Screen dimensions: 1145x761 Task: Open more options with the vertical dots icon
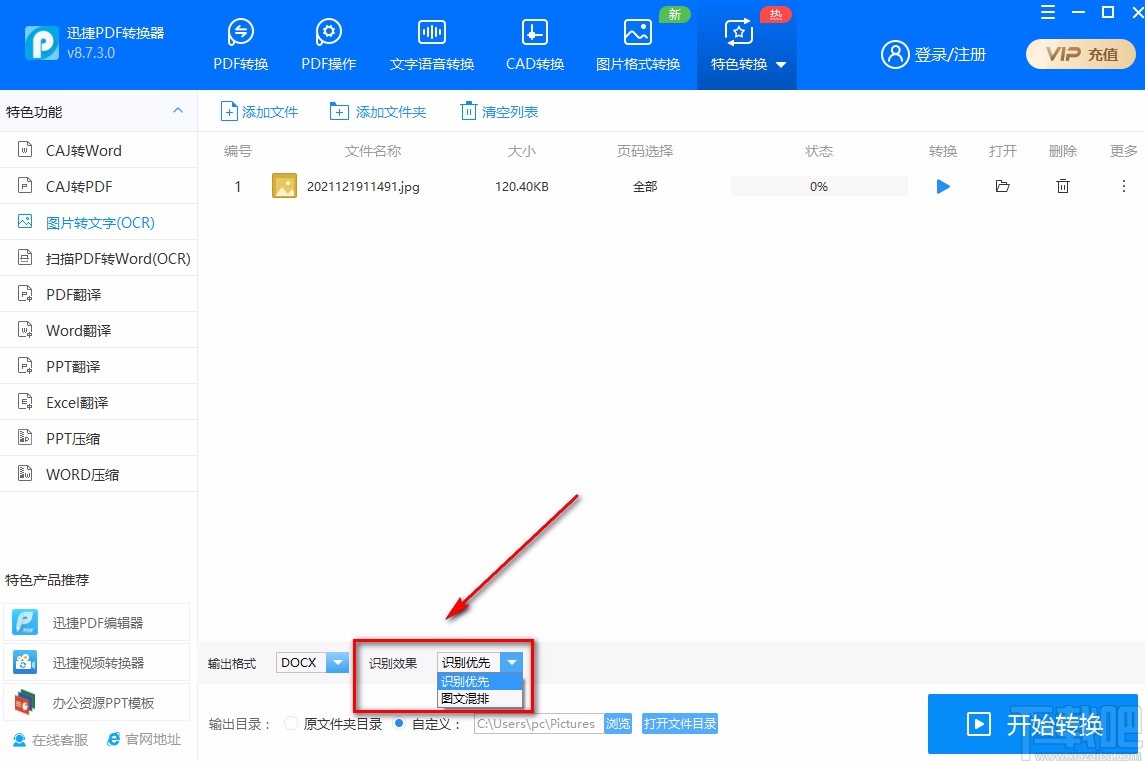1123,186
